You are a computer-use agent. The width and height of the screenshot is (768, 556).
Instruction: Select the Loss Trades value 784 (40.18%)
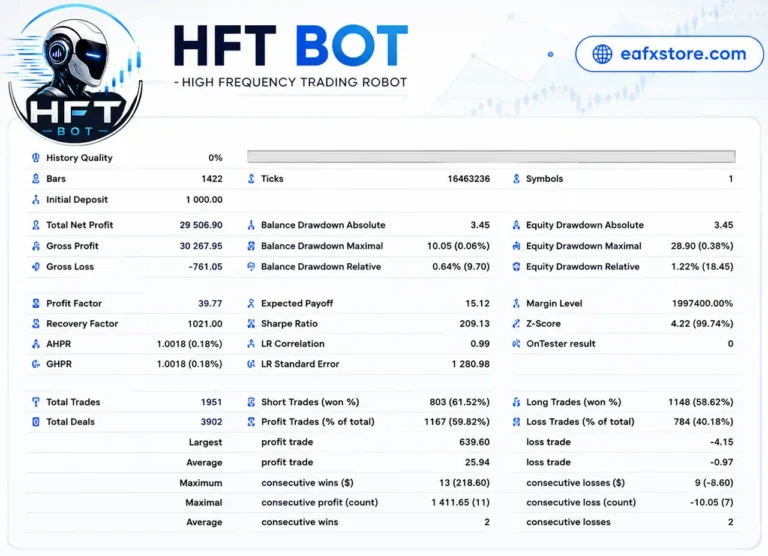[703, 422]
